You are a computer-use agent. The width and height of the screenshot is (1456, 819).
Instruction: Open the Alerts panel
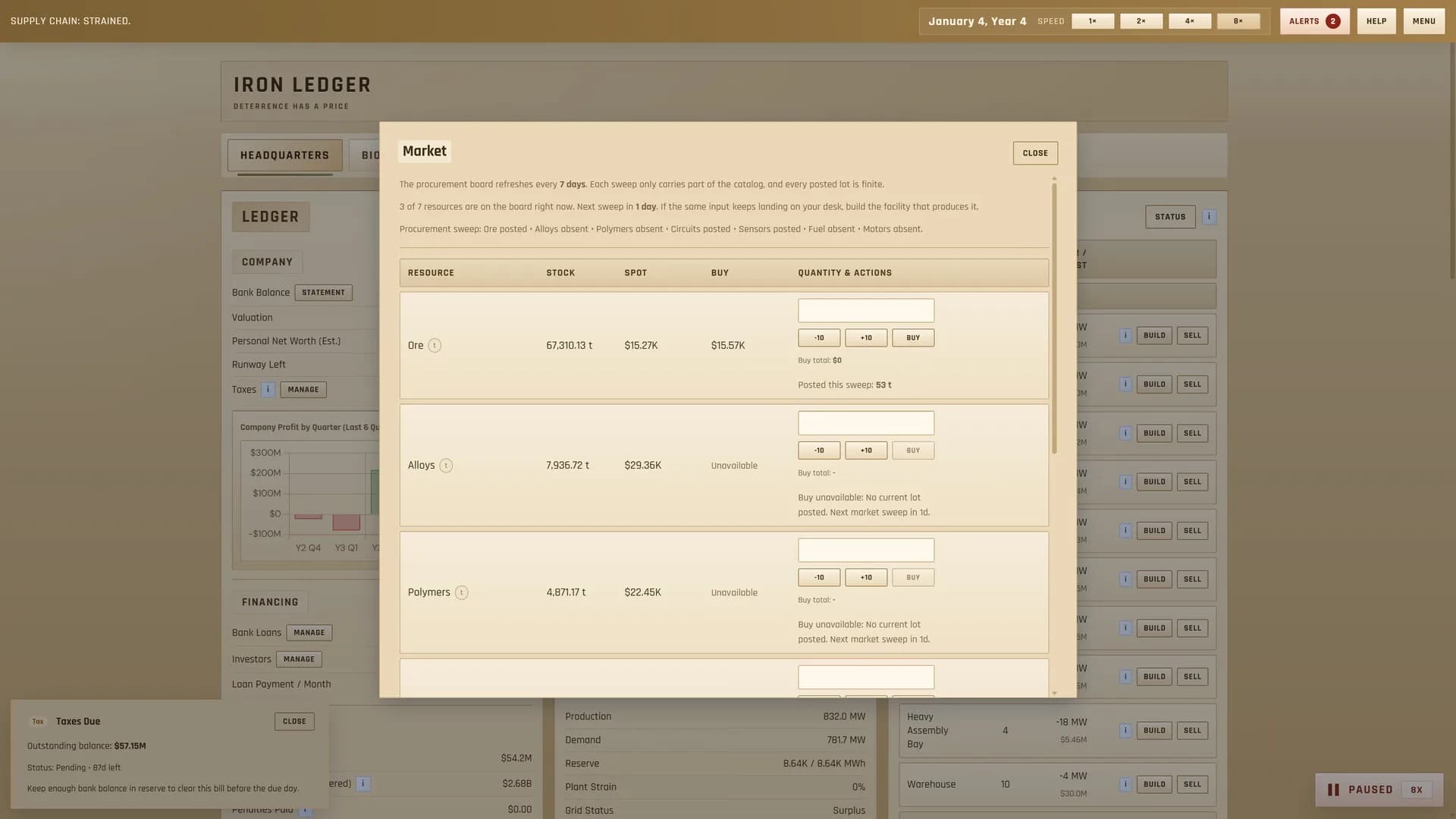point(1314,21)
